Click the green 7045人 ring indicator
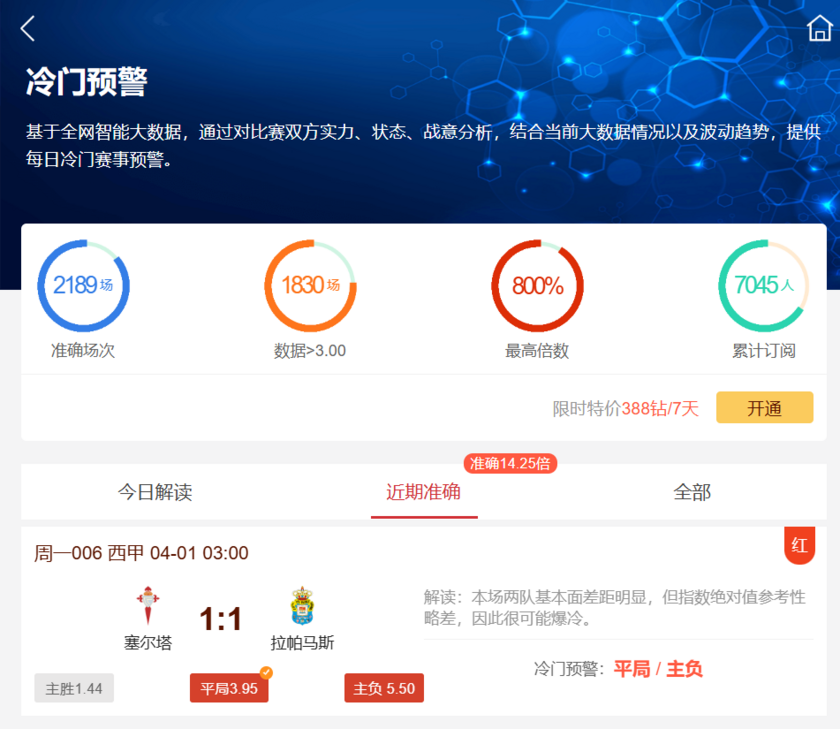The image size is (840, 729). click(764, 286)
